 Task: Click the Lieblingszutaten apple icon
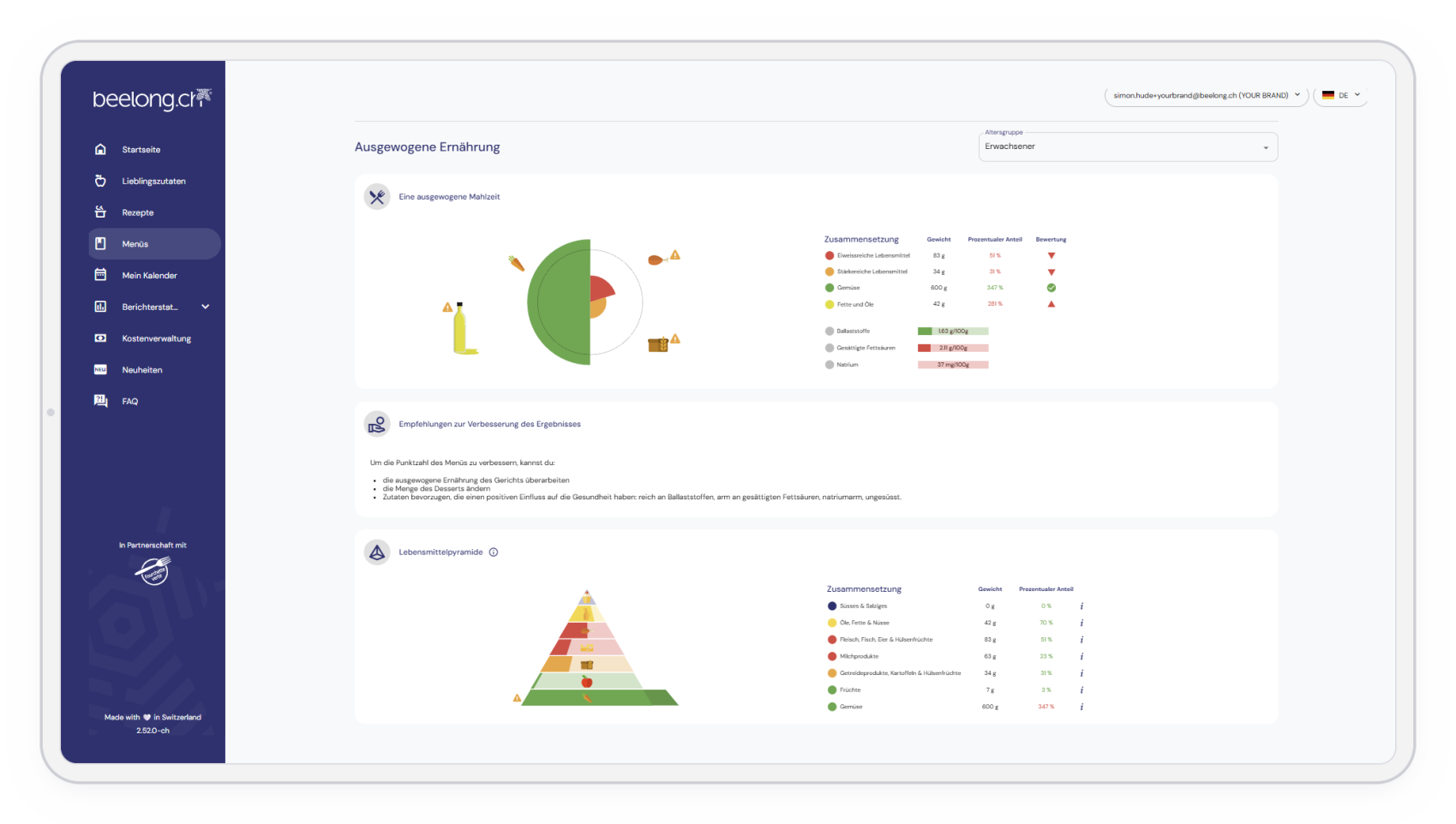pos(100,181)
